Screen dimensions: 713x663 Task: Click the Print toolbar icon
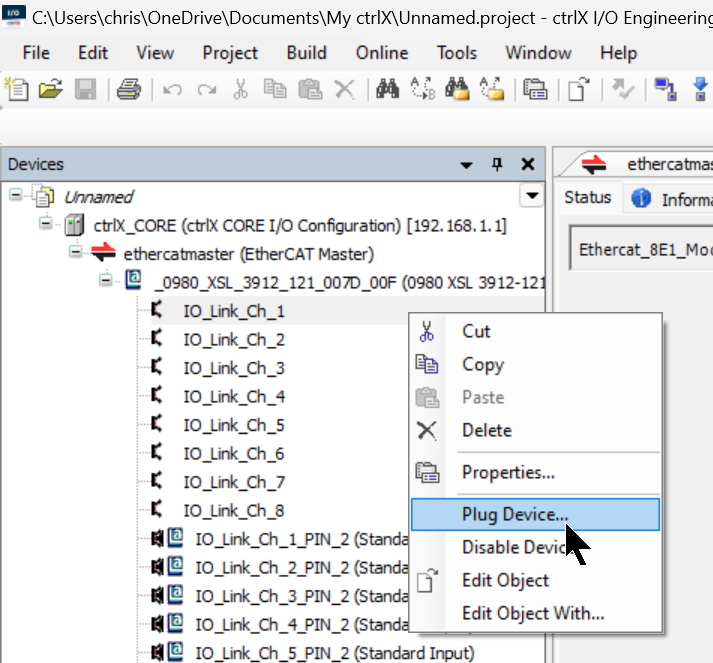point(129,89)
